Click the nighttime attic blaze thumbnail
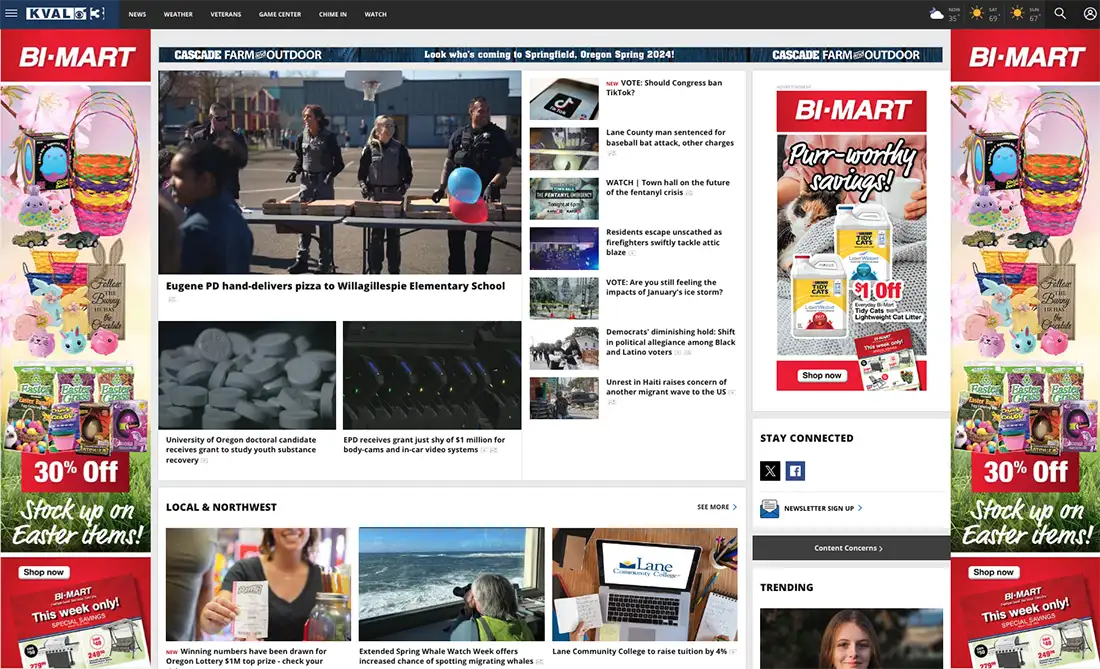This screenshot has height=669, width=1100. (564, 248)
